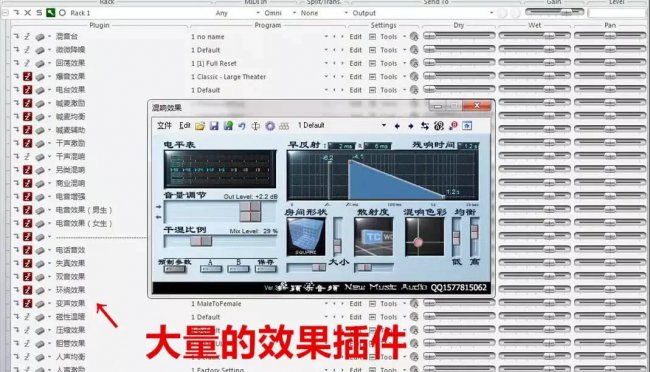Click the blue floppy save icon in plugin toolbar
The width and height of the screenshot is (650, 372).
coord(214,126)
